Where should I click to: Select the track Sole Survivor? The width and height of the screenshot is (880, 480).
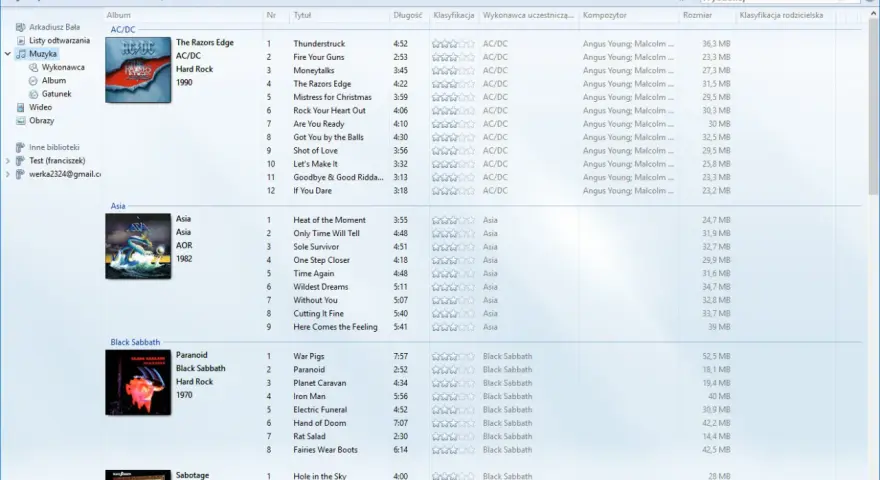316,247
